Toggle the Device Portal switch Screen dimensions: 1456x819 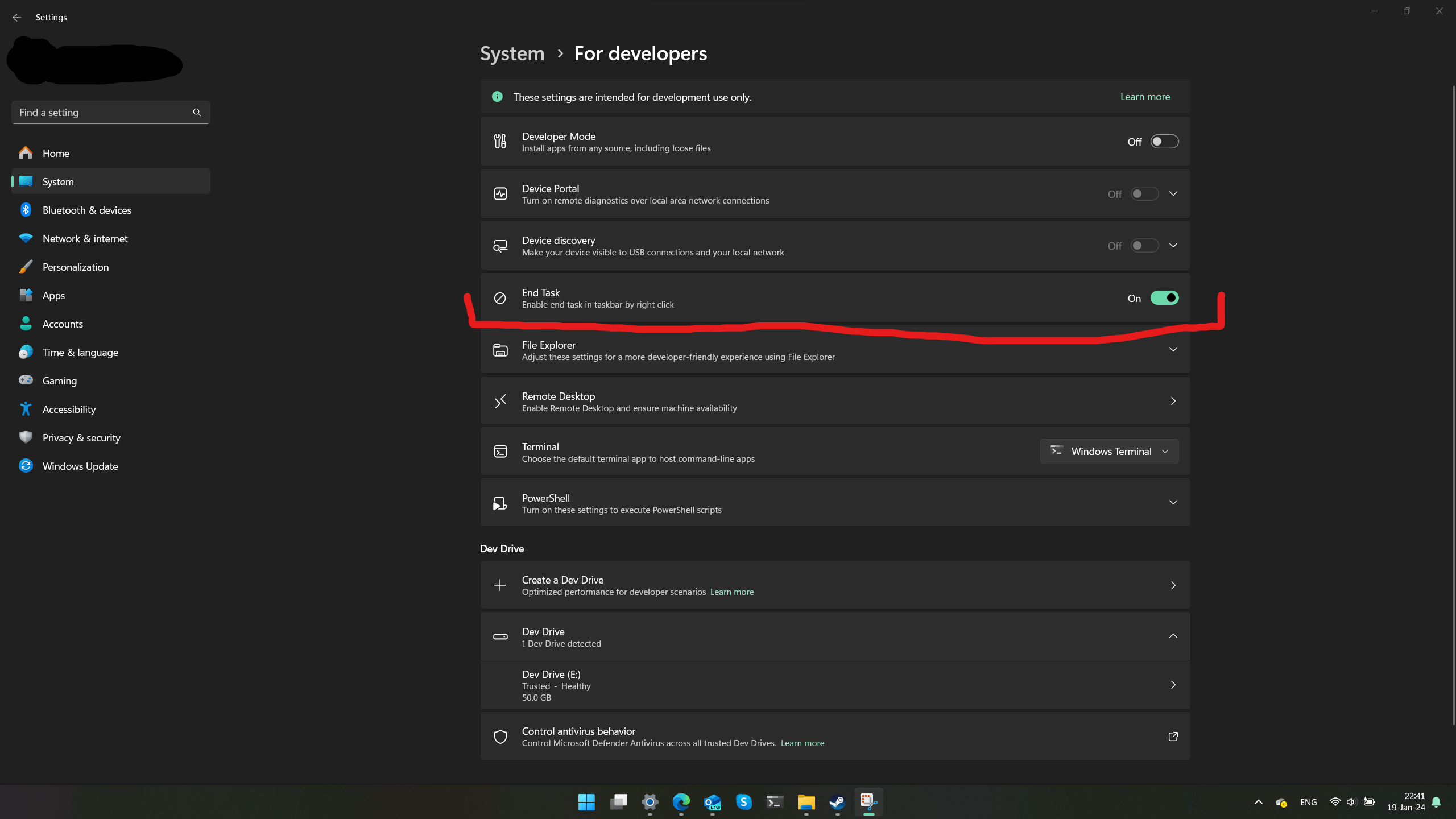coord(1144,194)
